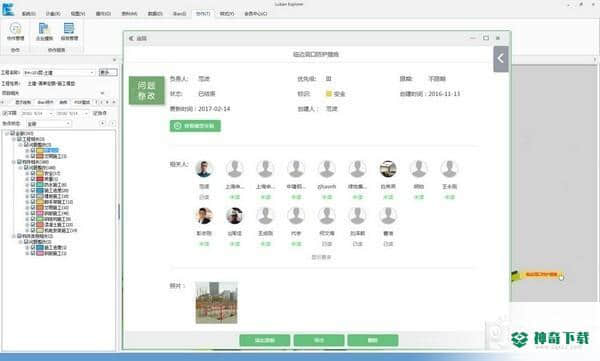Toggle checkbox of red-tagged tree item
600x361 pixels.
(33, 179)
